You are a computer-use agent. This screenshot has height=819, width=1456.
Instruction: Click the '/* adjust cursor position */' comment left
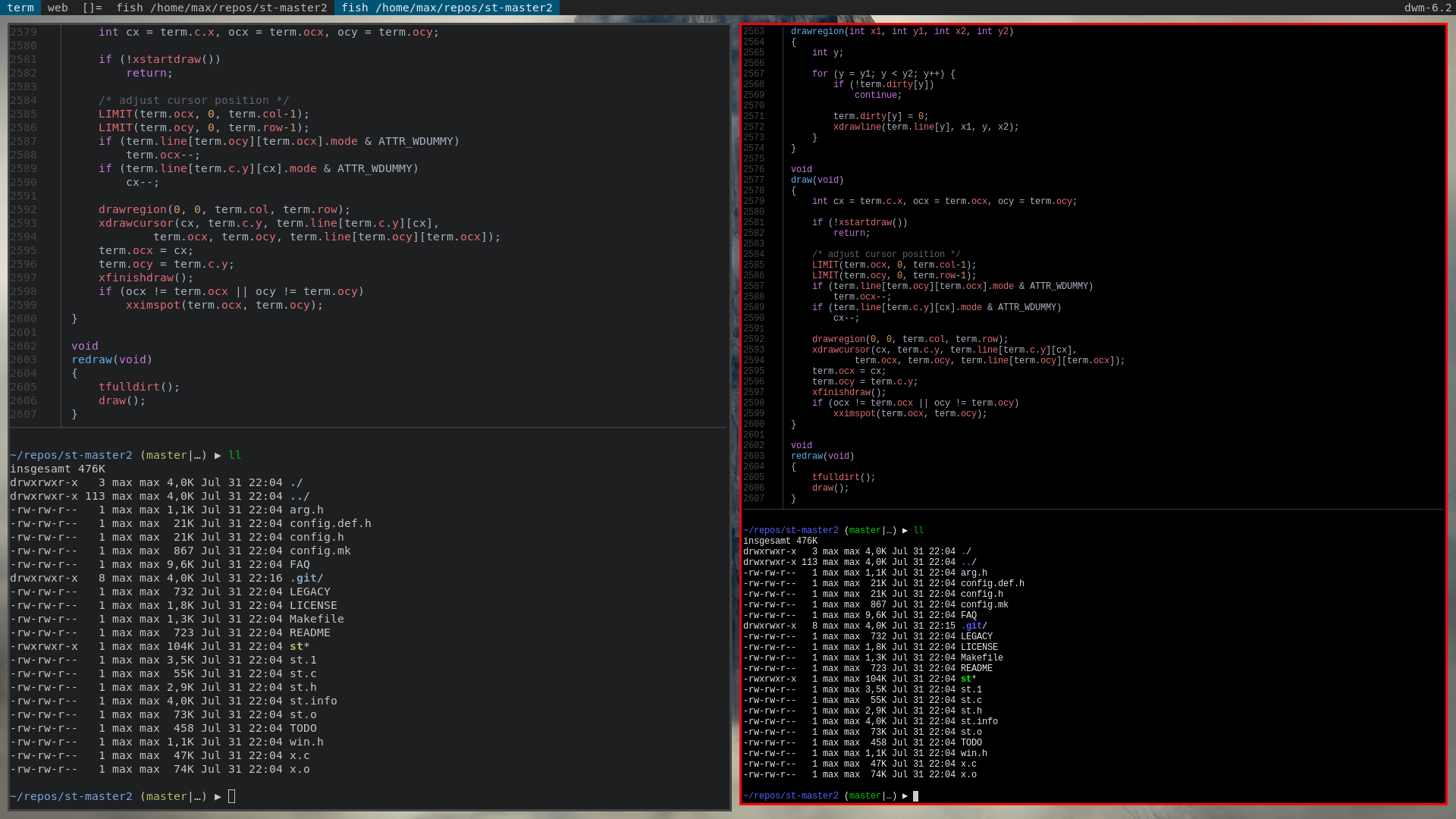click(194, 100)
